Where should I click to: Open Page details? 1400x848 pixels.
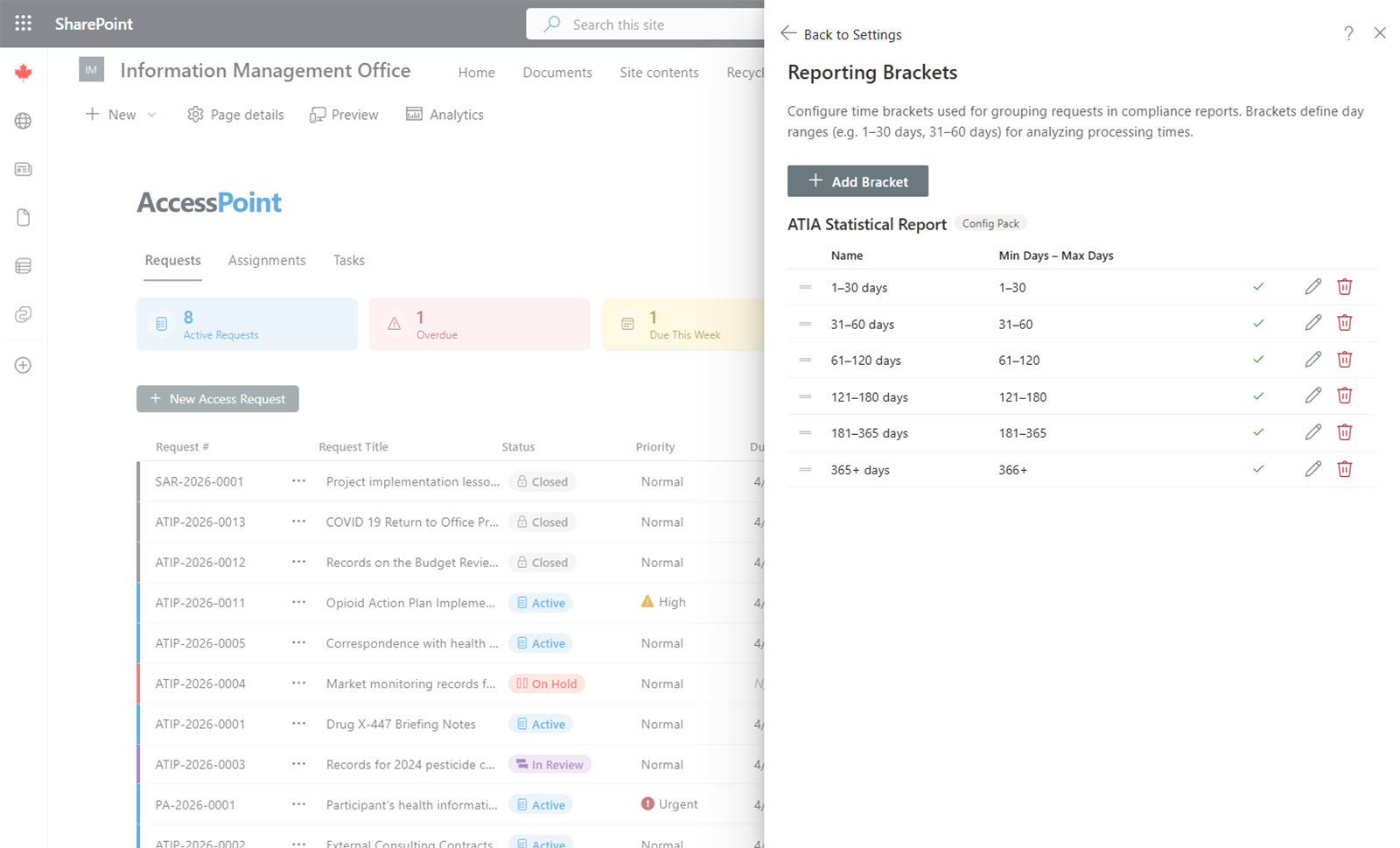[x=234, y=114]
